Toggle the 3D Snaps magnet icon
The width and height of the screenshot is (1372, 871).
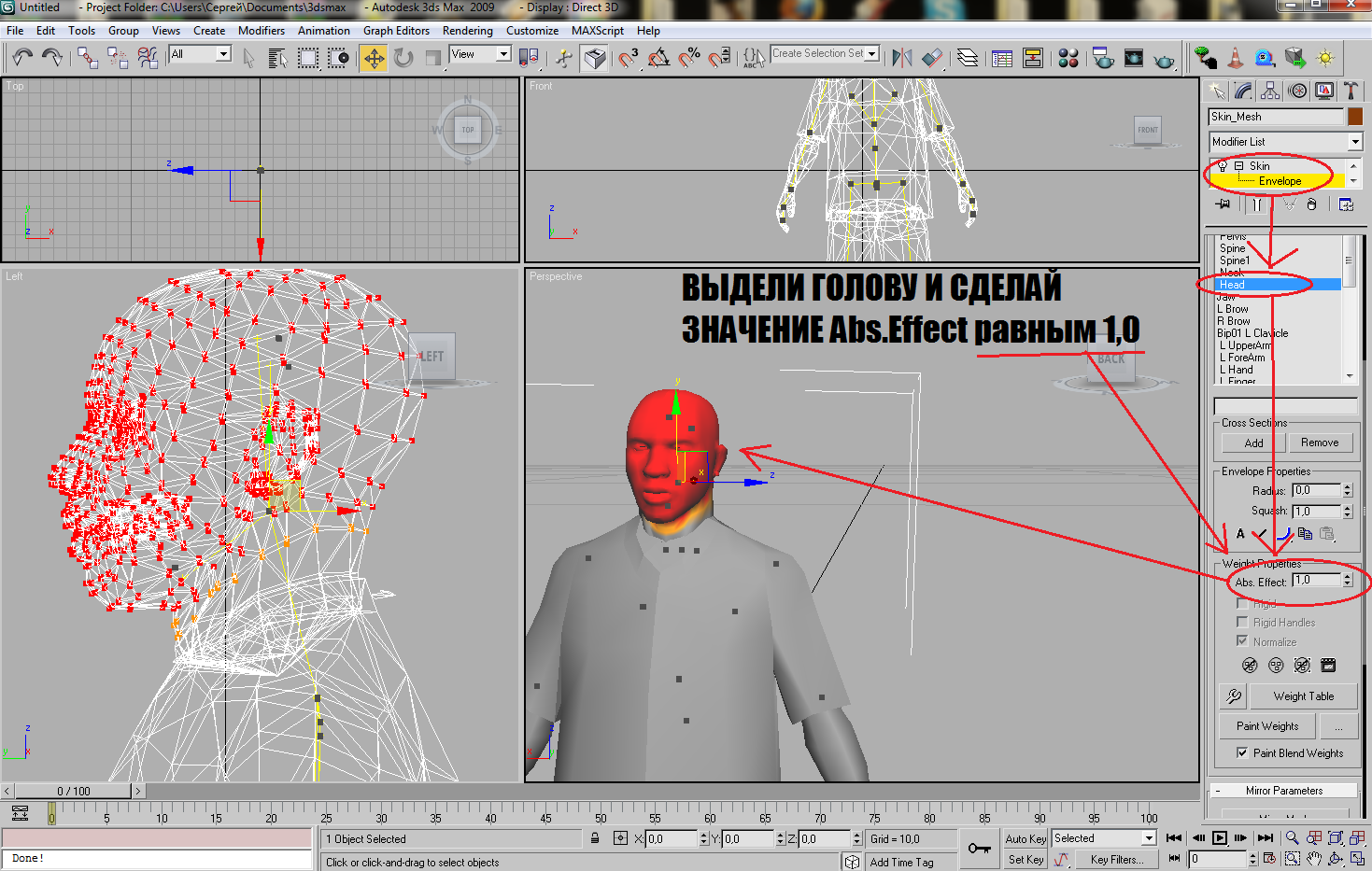[629, 58]
